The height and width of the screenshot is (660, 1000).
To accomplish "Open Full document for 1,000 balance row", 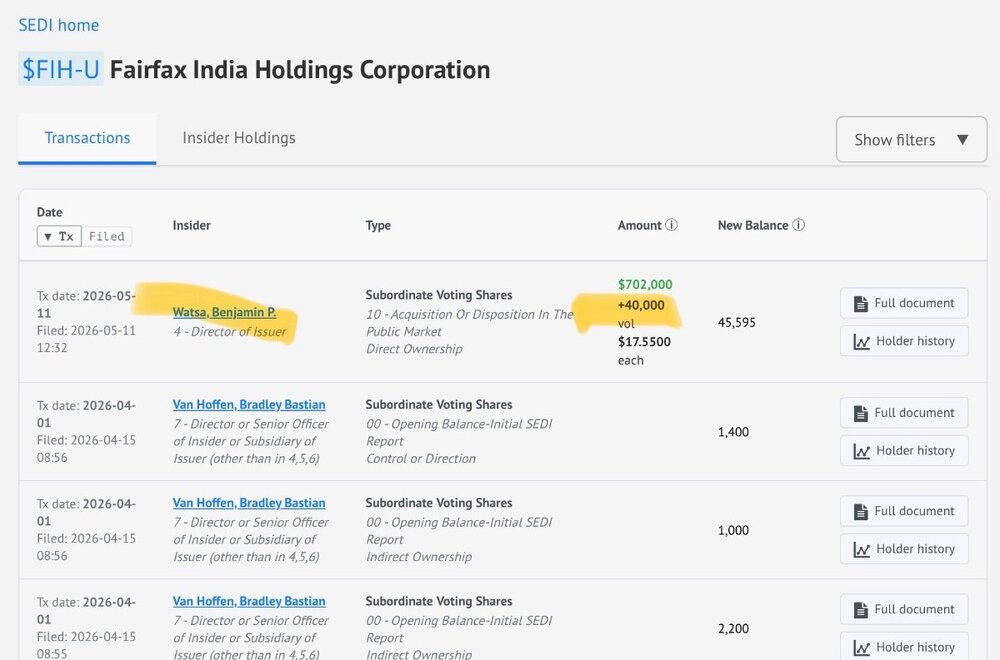I will (904, 511).
